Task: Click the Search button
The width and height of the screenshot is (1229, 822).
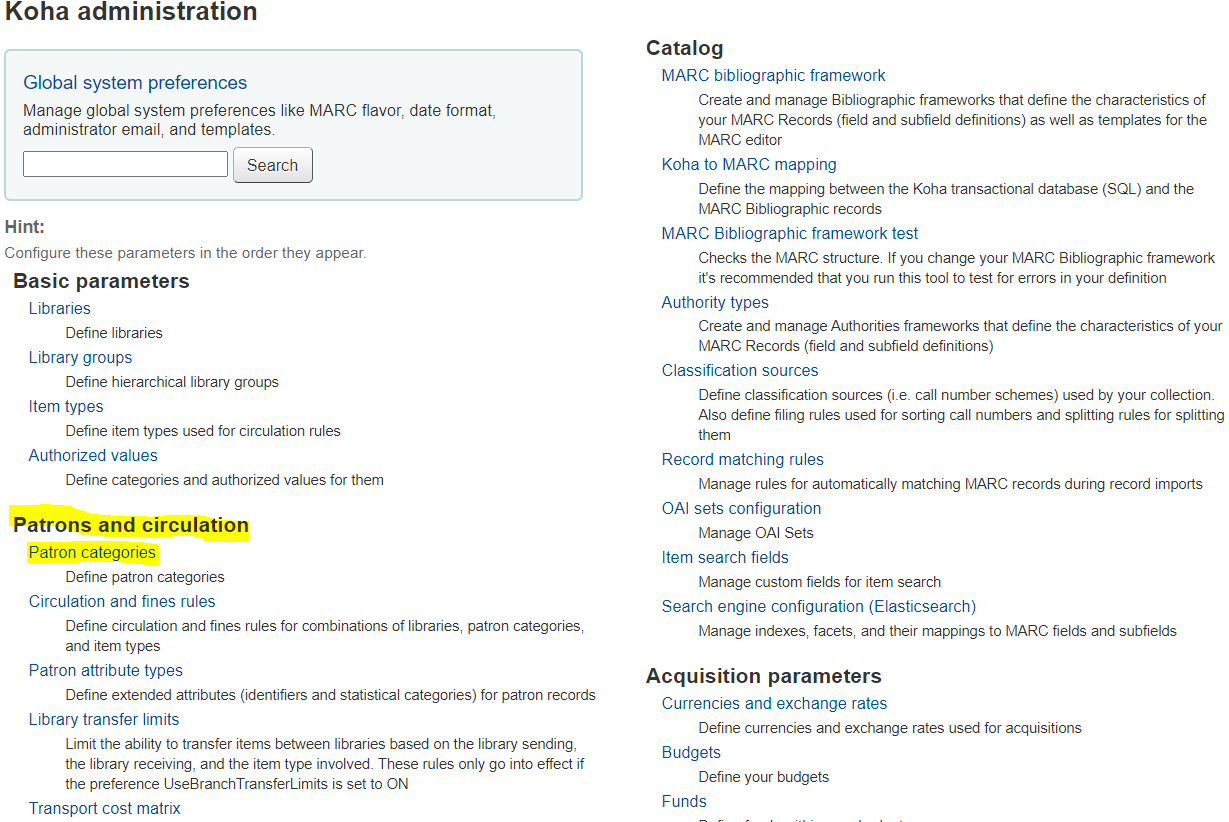Action: pyautogui.click(x=273, y=165)
